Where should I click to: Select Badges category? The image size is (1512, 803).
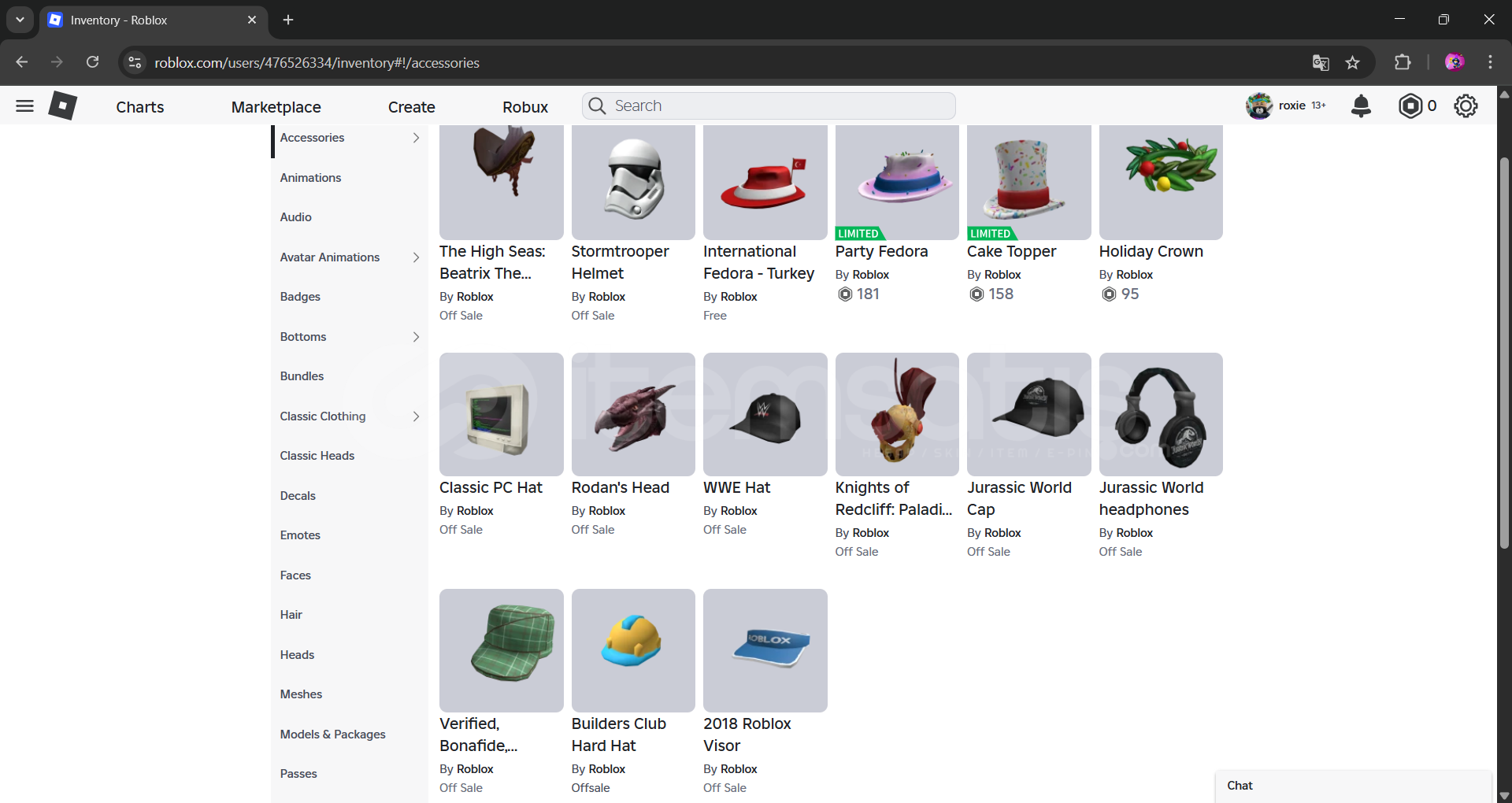300,297
